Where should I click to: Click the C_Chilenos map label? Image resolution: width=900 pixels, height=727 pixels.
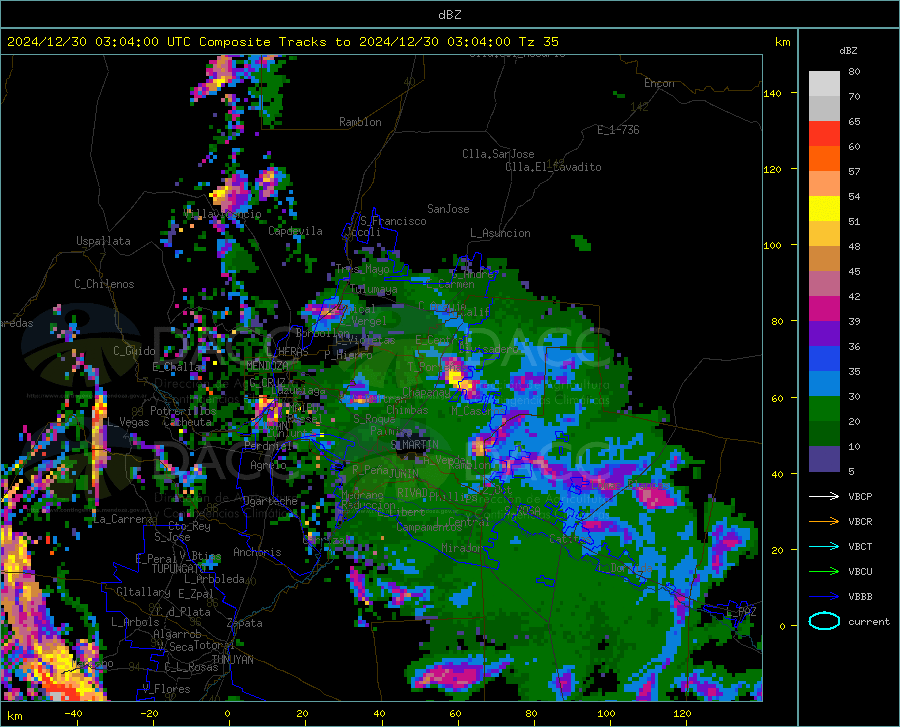[104, 284]
